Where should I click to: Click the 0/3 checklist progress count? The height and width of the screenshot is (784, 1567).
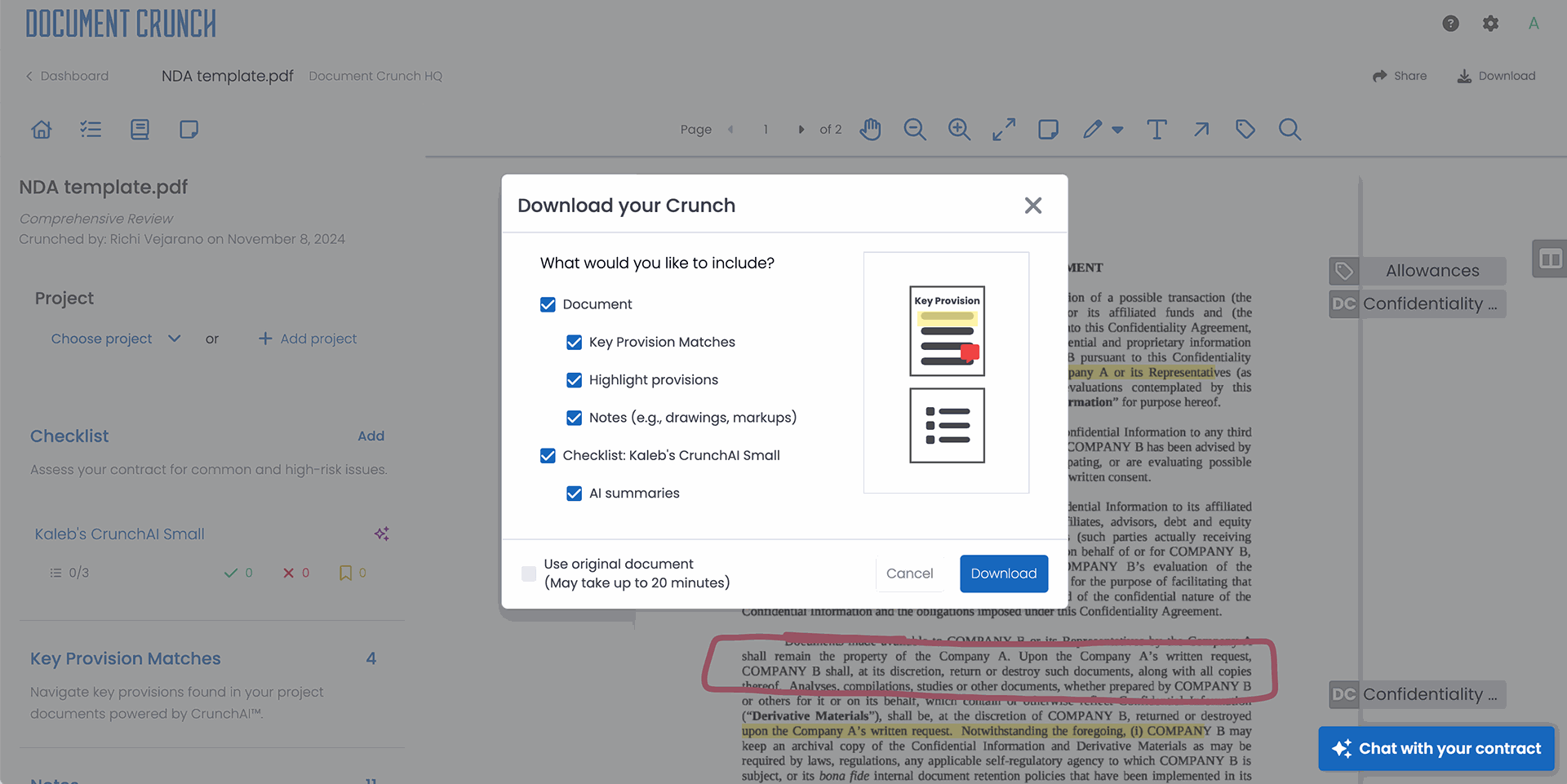(x=69, y=573)
